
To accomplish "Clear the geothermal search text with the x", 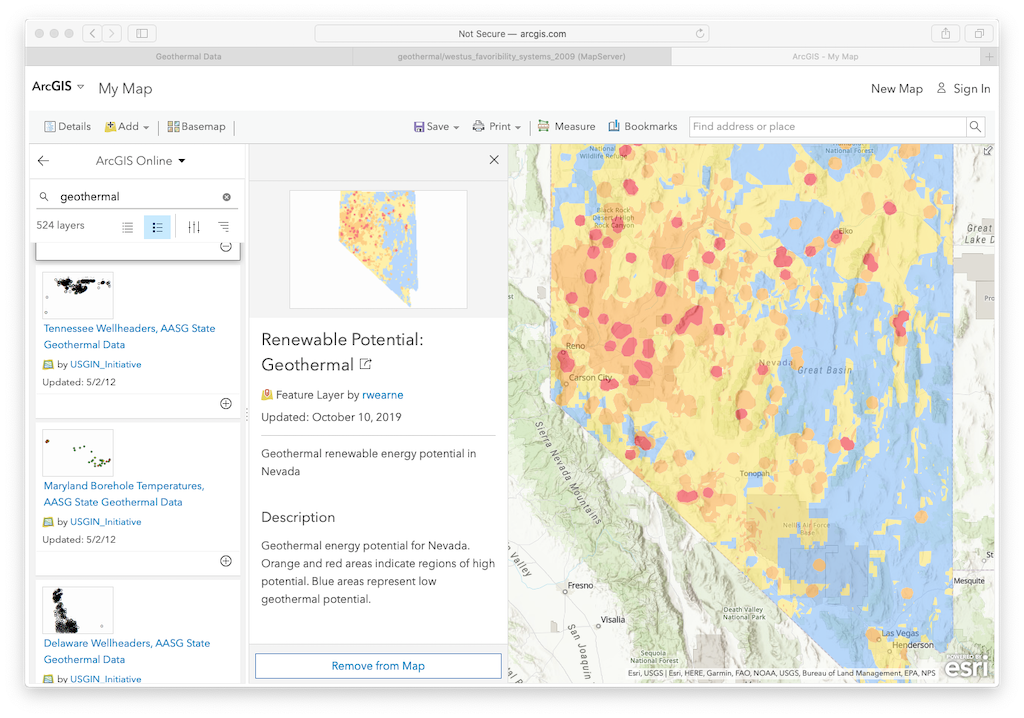I will 227,196.
